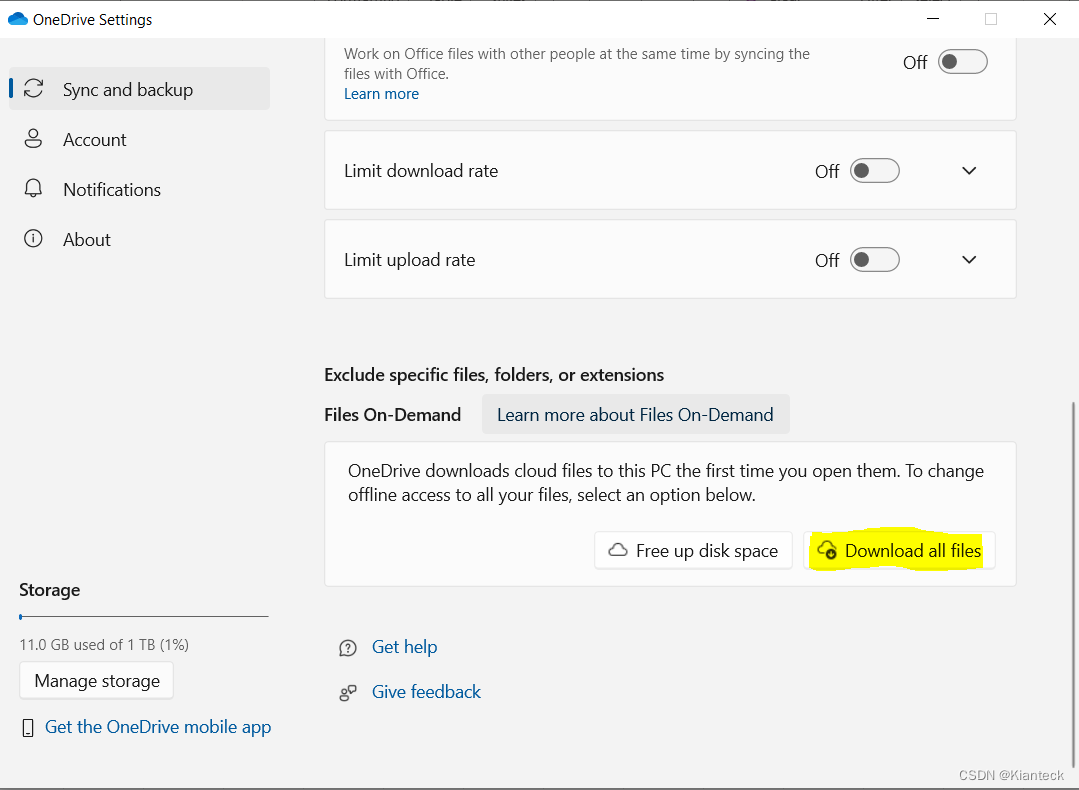Enable the Limit upload rate switch
The width and height of the screenshot is (1079, 790).
click(x=874, y=259)
